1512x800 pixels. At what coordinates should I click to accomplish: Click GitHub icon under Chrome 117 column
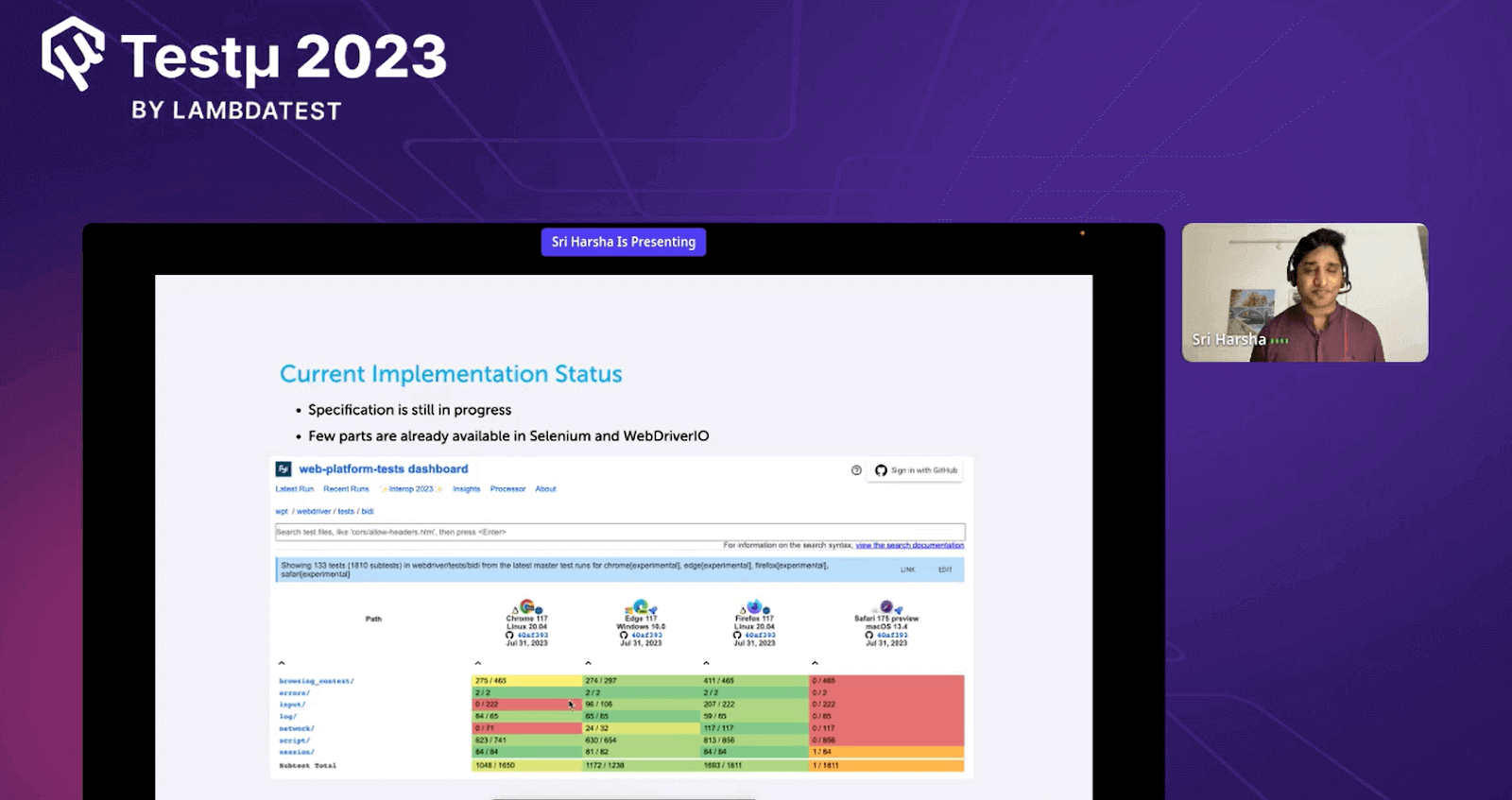tap(510, 635)
